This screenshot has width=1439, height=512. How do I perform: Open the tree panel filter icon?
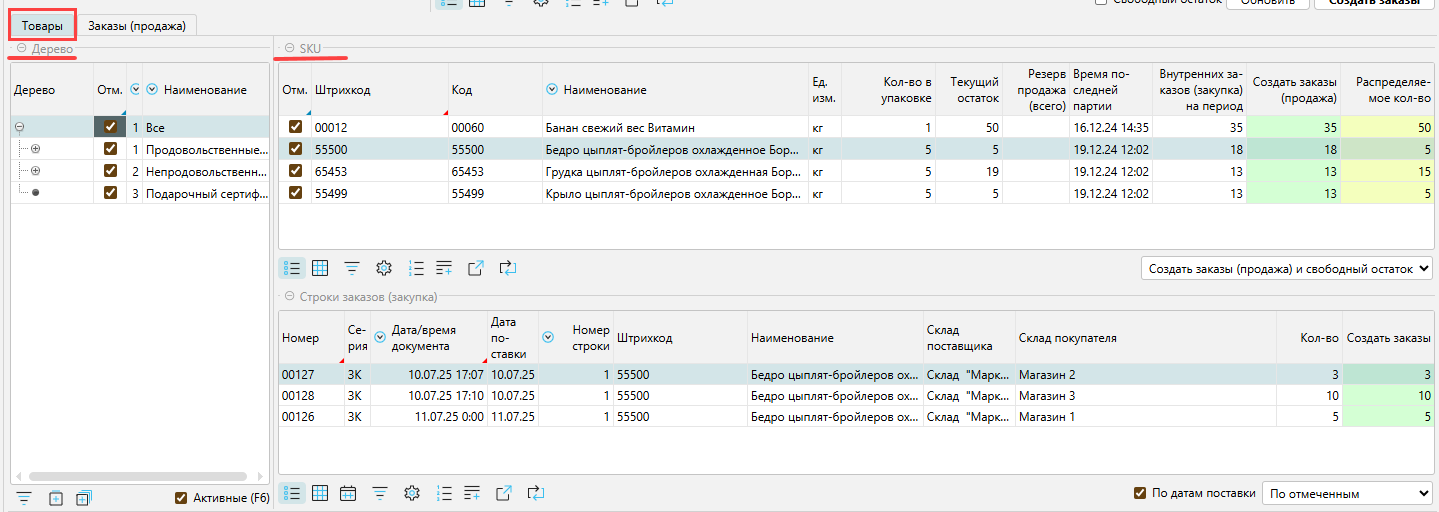[x=24, y=498]
